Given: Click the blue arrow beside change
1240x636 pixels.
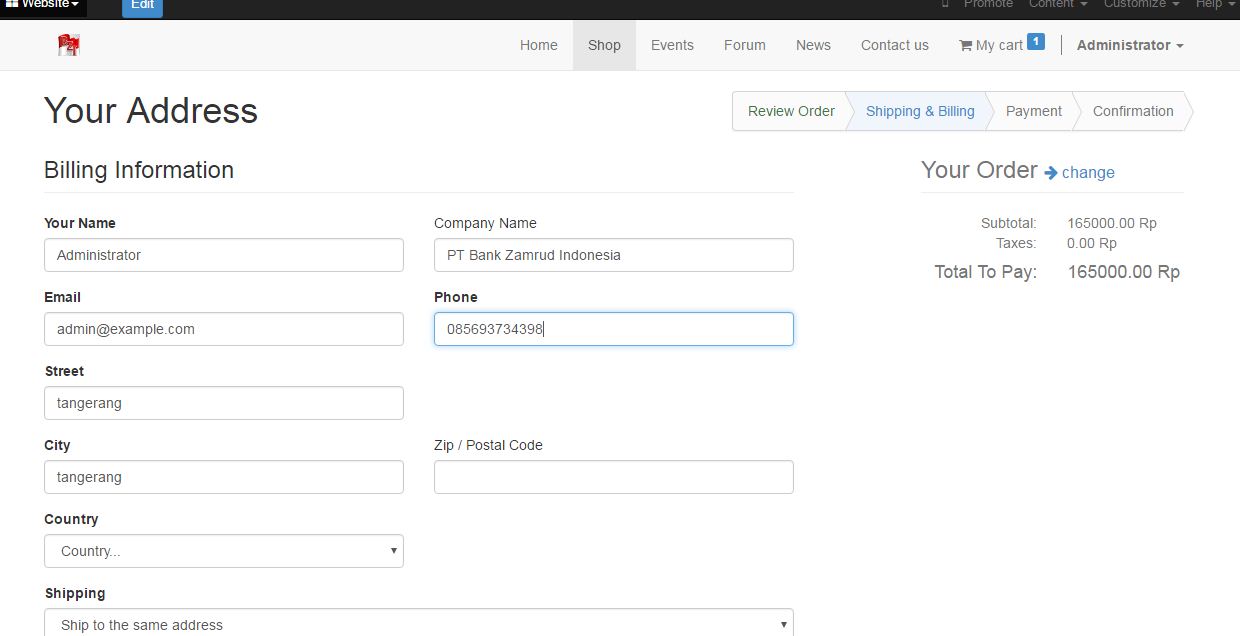Looking at the screenshot, I should pyautogui.click(x=1051, y=172).
